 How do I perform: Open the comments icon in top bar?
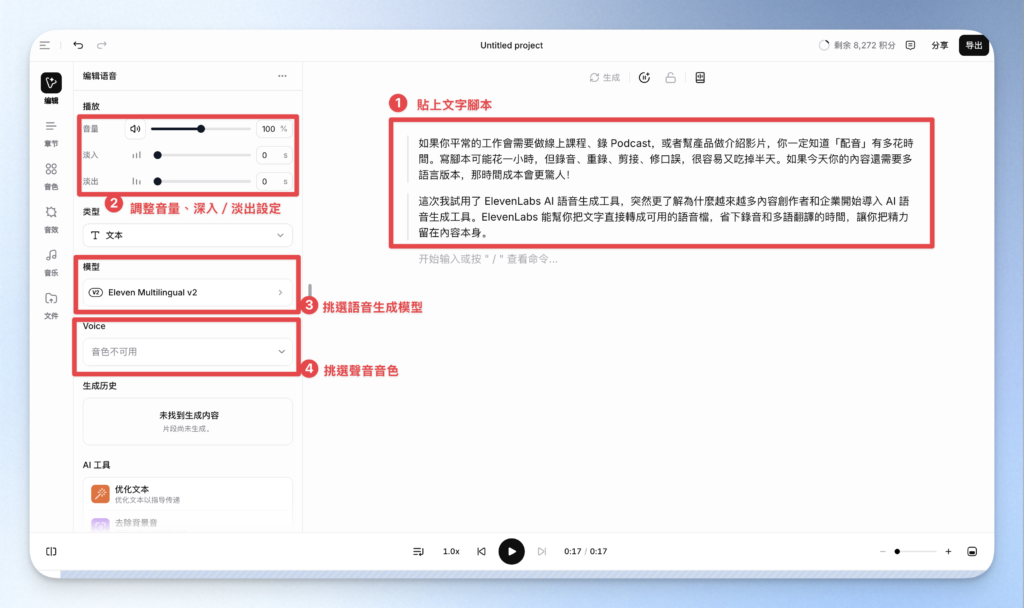coord(910,45)
